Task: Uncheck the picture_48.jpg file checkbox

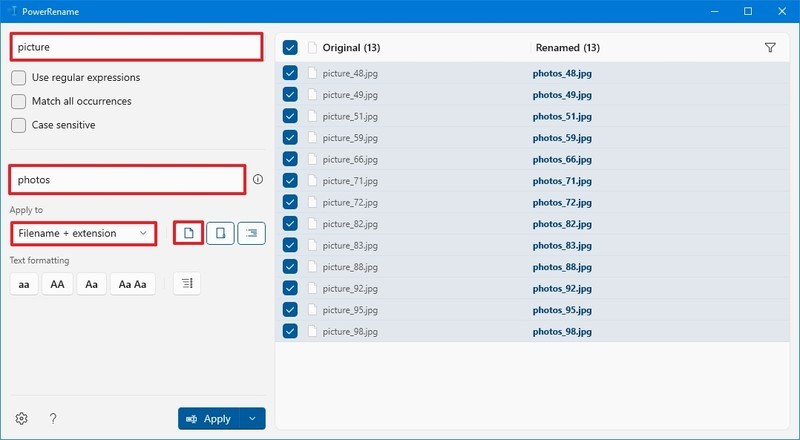Action: point(290,73)
